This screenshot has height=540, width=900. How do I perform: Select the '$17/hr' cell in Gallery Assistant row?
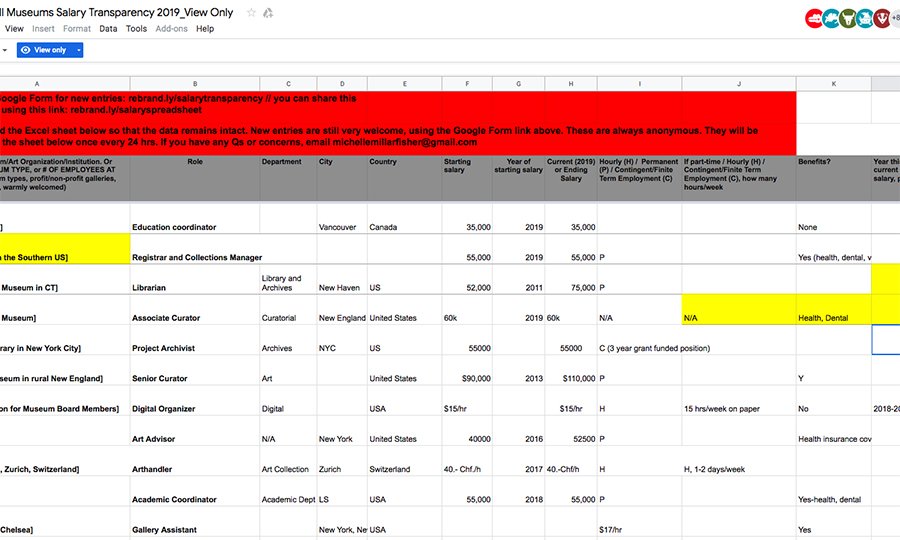(639, 522)
